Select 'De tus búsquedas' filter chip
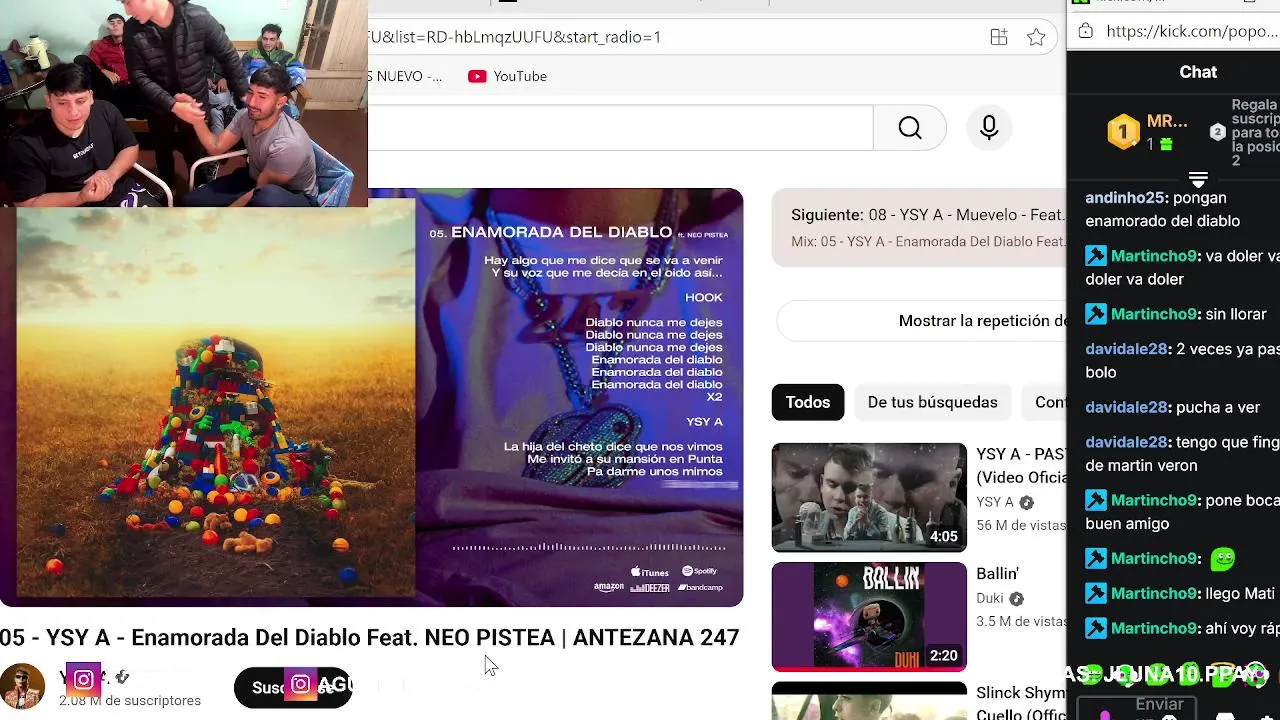Screen dimensions: 1280x720 pos(932,402)
